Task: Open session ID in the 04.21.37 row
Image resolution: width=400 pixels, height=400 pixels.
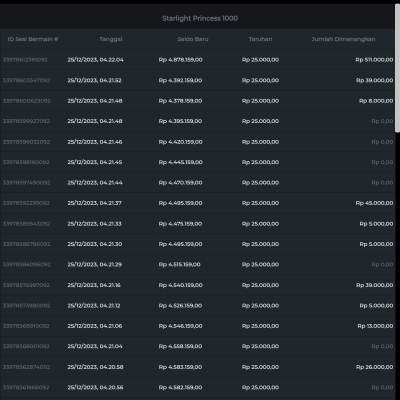Action: point(26,203)
